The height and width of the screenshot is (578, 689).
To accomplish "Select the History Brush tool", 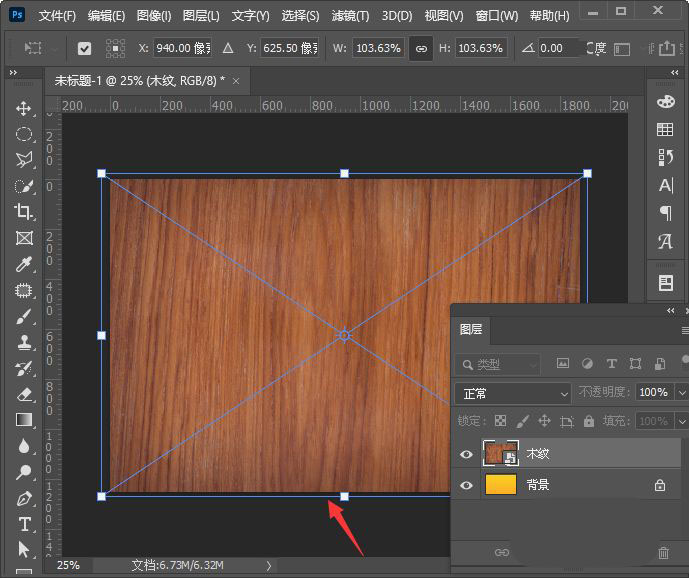I will (x=24, y=368).
